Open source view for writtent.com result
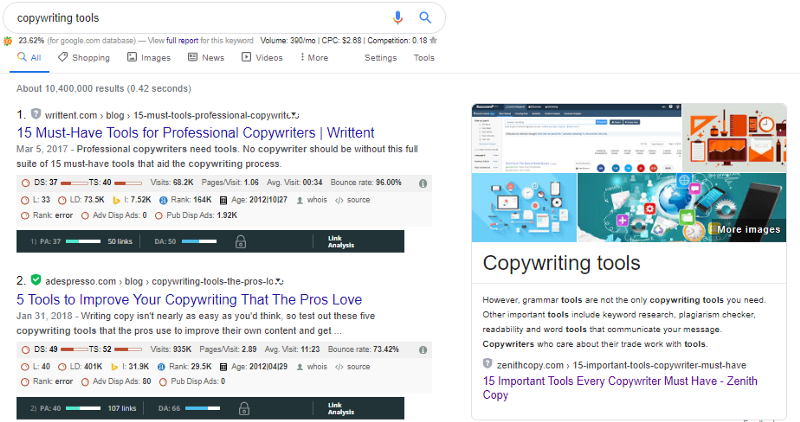Viewport: 800px width, 422px height. pyautogui.click(x=358, y=200)
